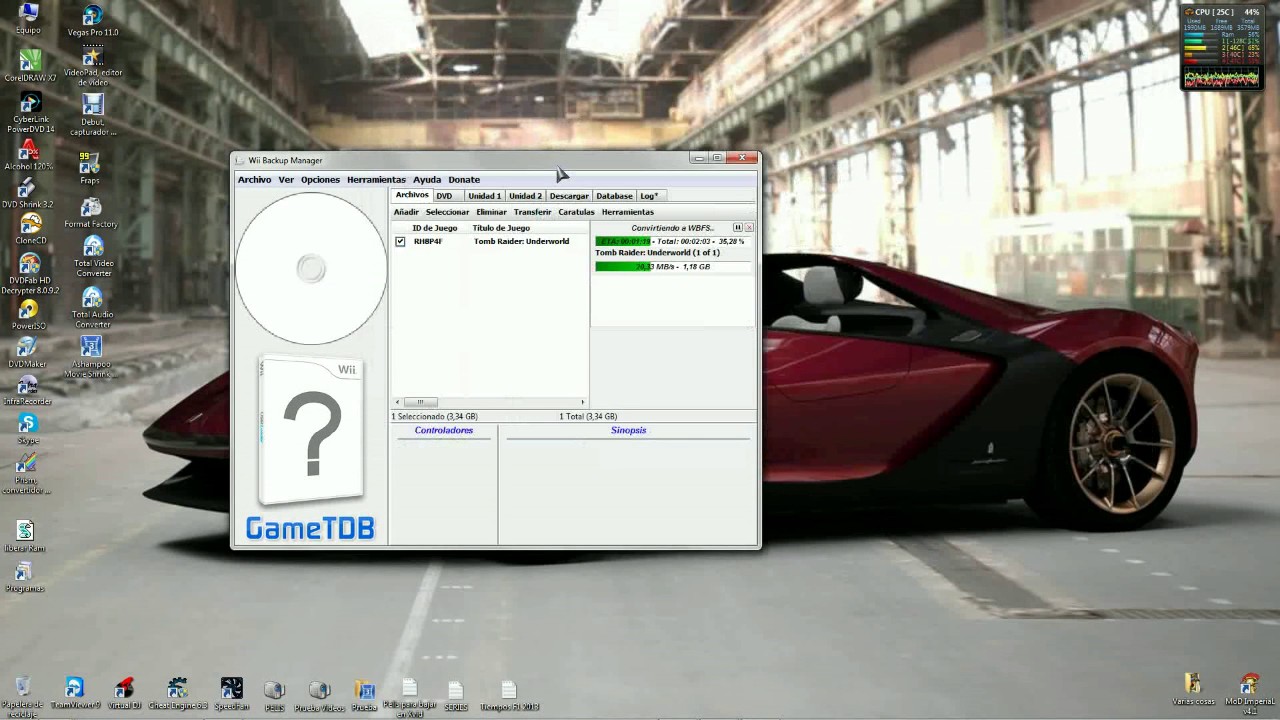The image size is (1280, 720).
Task: Open Papelera de reciclaje icon
Action: click(23, 697)
